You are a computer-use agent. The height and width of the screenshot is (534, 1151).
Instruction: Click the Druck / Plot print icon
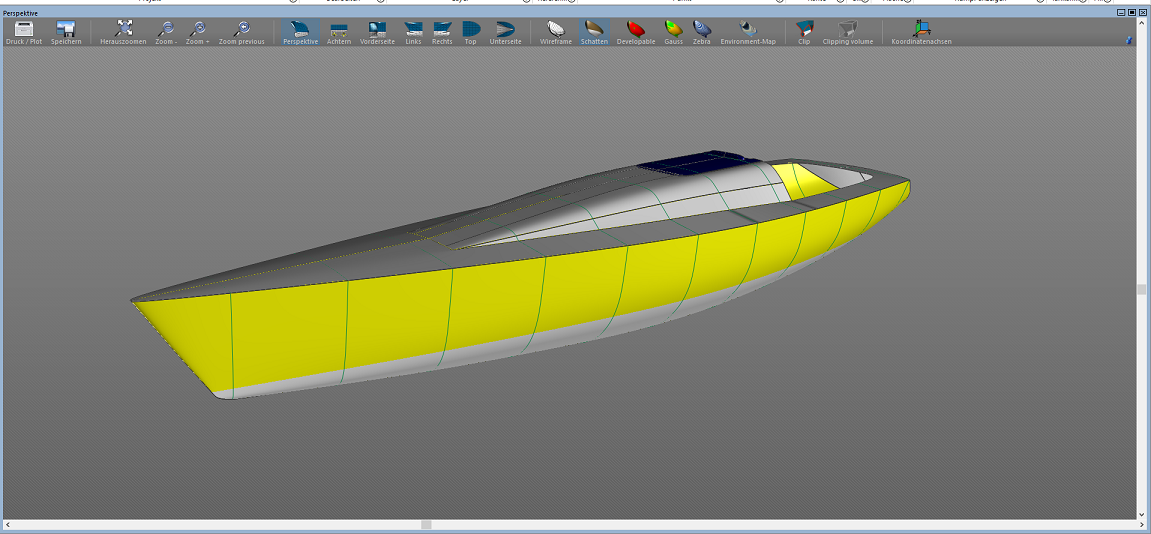(24, 31)
